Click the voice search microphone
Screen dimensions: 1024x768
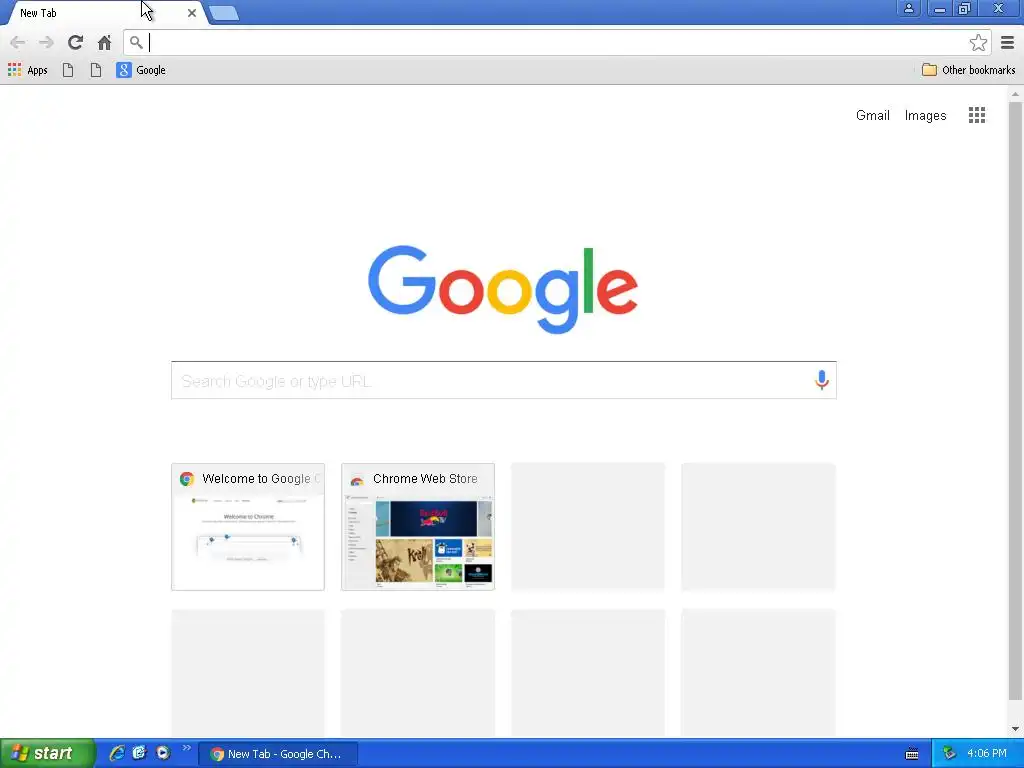point(822,379)
